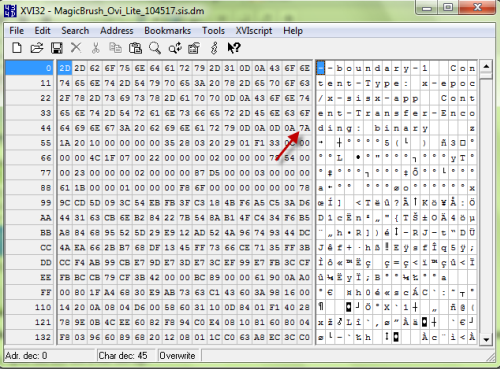This screenshot has width=500, height=369.
Task: Open Find with the magnifier icon
Action: click(x=155, y=48)
